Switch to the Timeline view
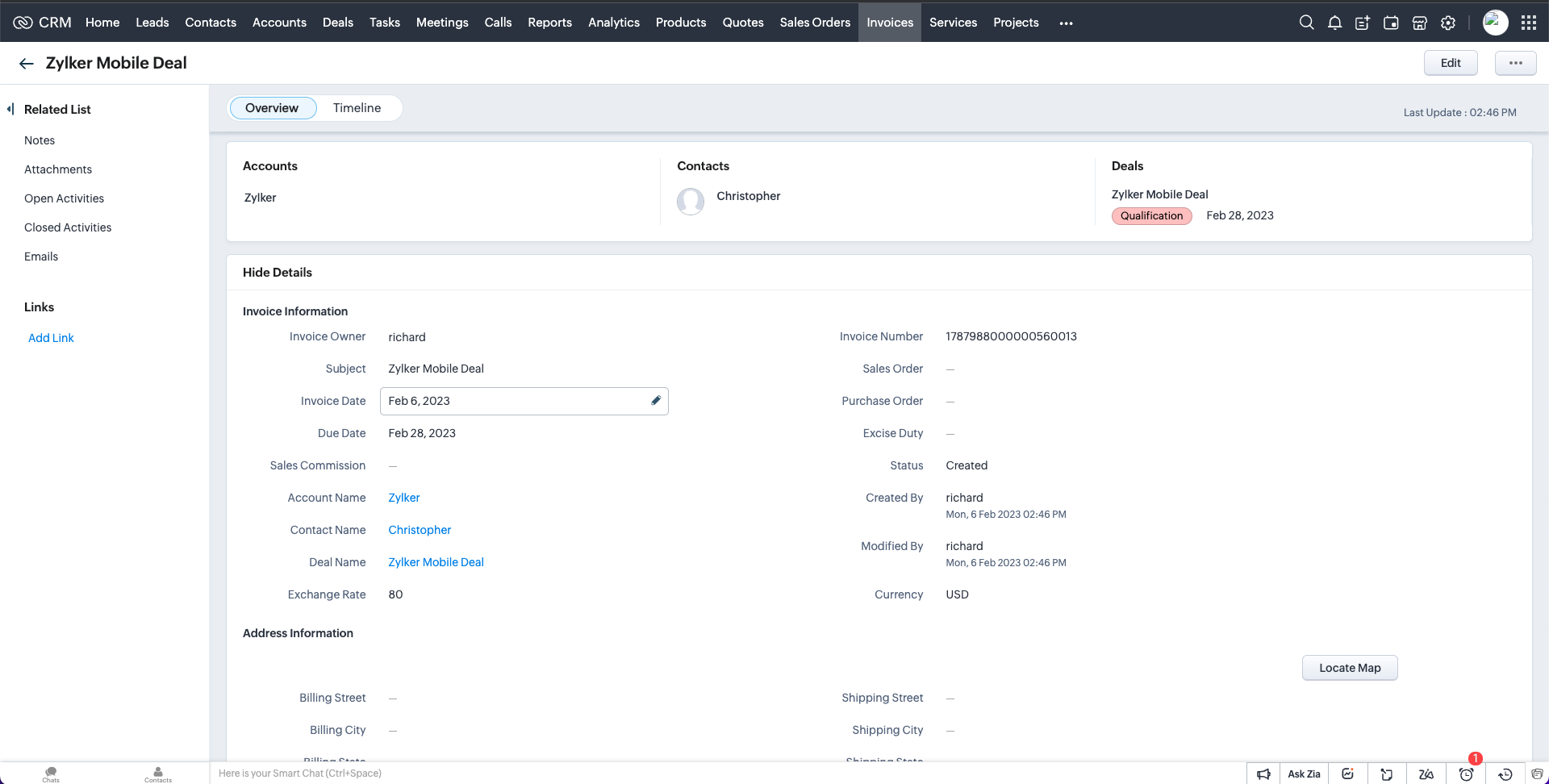This screenshot has height=784, width=1549. (x=357, y=108)
